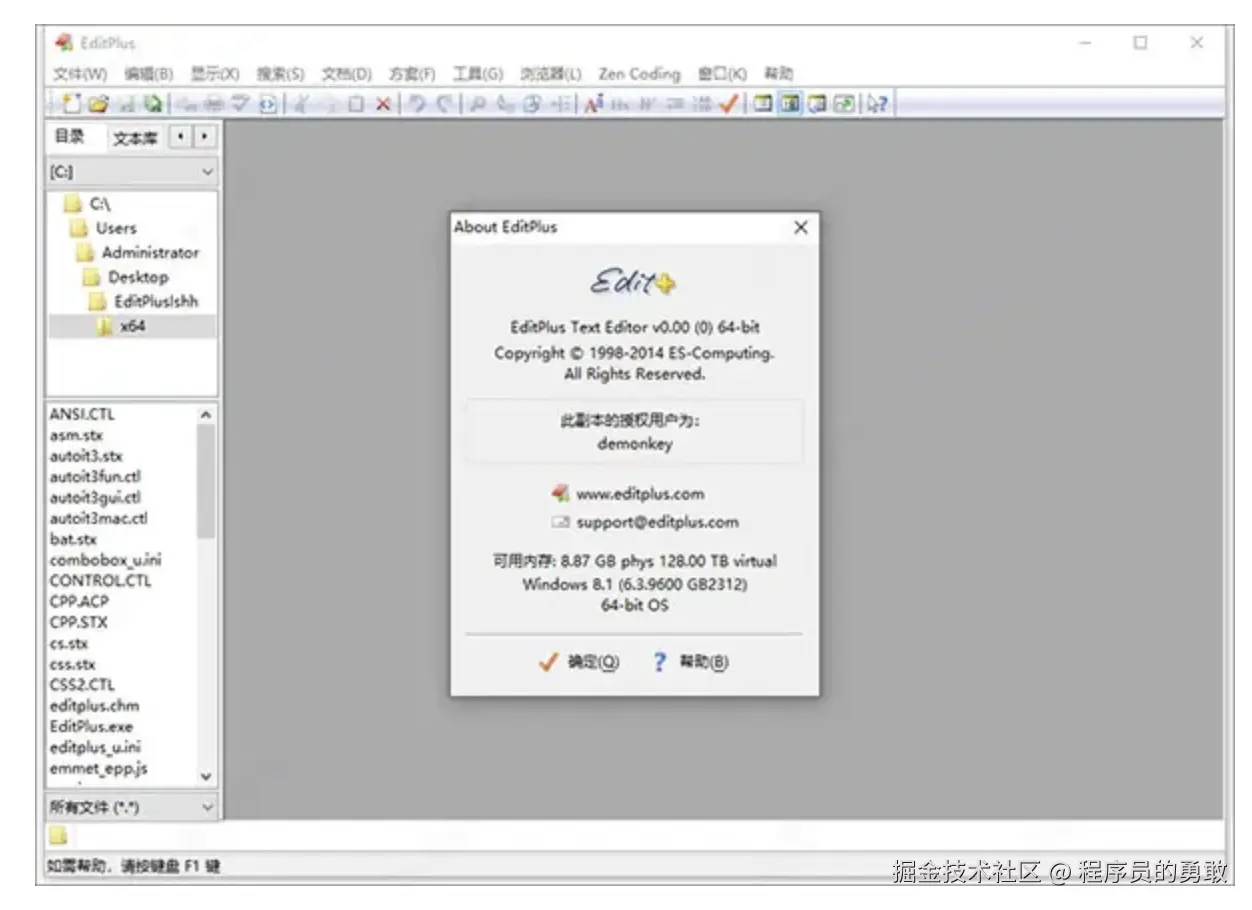The image size is (1252, 910).
Task: Open the 文档(D) menu
Action: pyautogui.click(x=346, y=74)
